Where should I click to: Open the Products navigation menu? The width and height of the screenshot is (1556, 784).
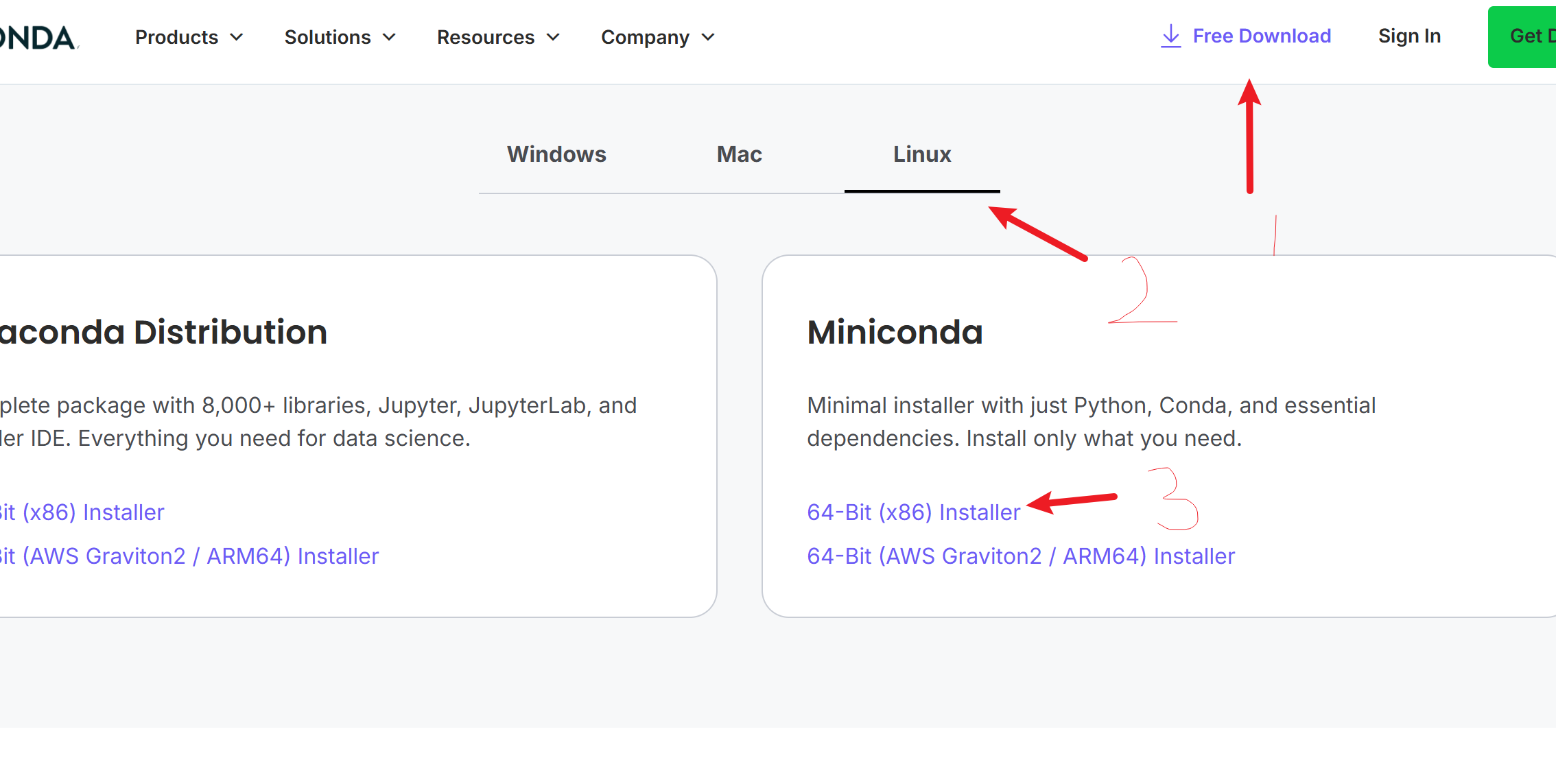[x=176, y=37]
